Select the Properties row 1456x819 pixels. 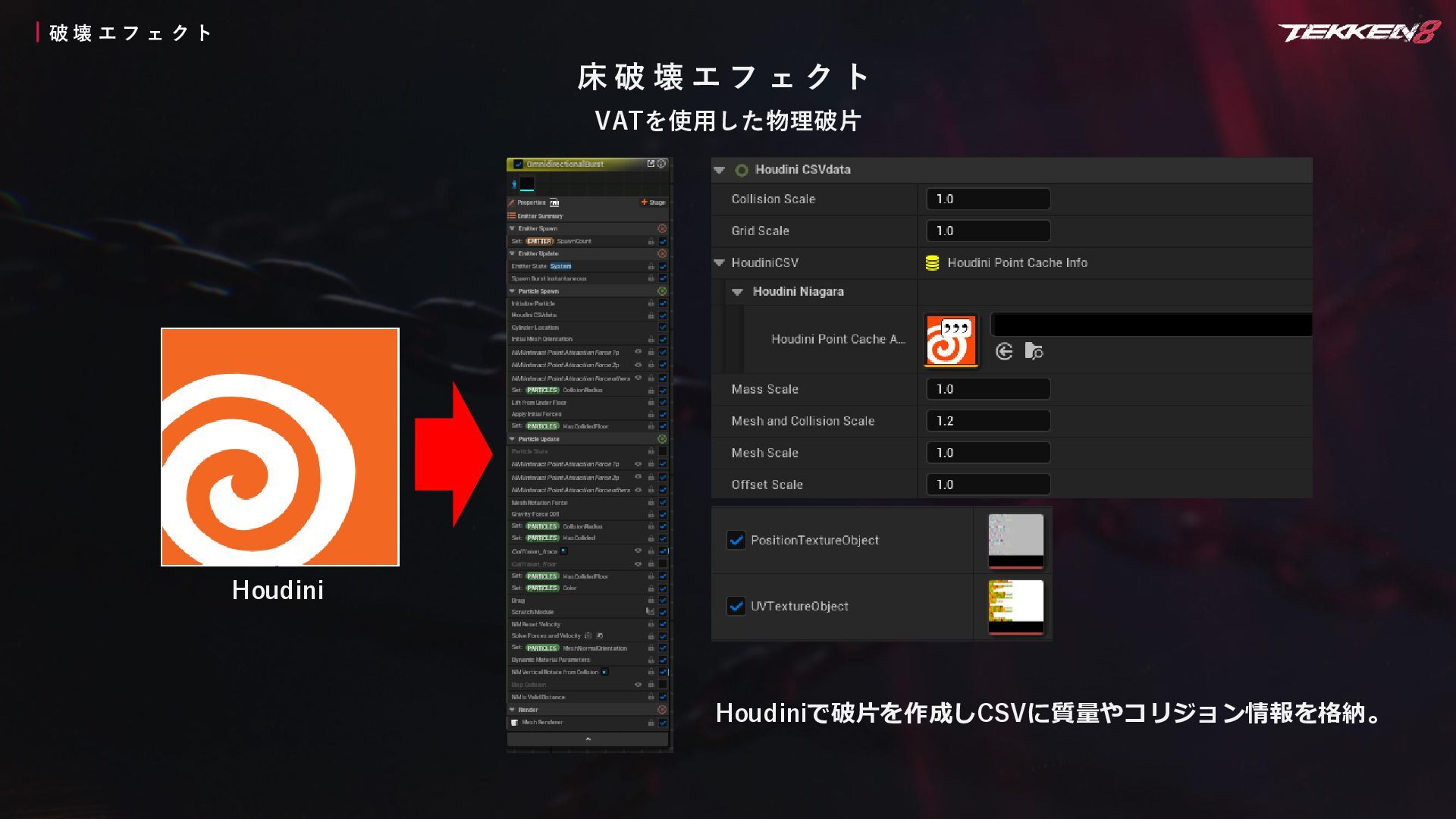coord(588,202)
